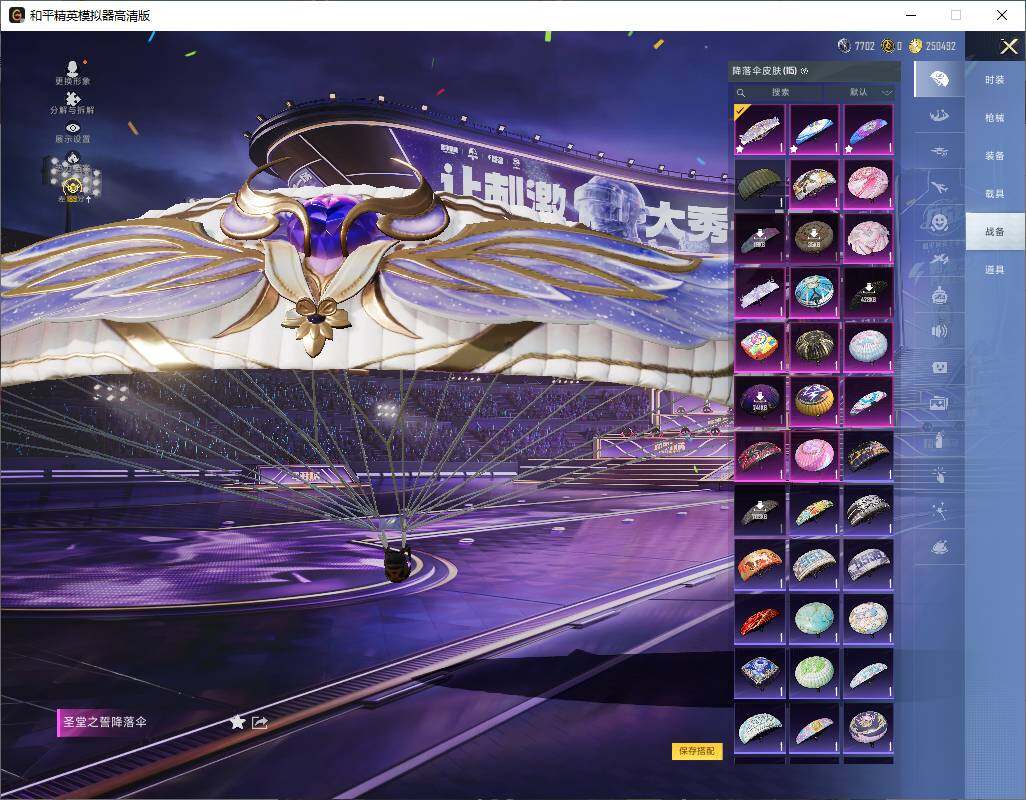The width and height of the screenshot is (1026, 800).
Task: Select the colorful rainbow square parachute
Action: click(x=760, y=347)
